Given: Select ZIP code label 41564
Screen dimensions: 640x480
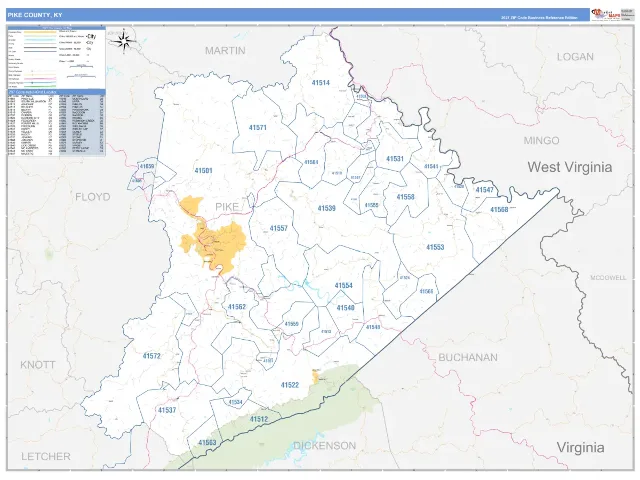Looking at the screenshot, I should pyautogui.click(x=311, y=162).
